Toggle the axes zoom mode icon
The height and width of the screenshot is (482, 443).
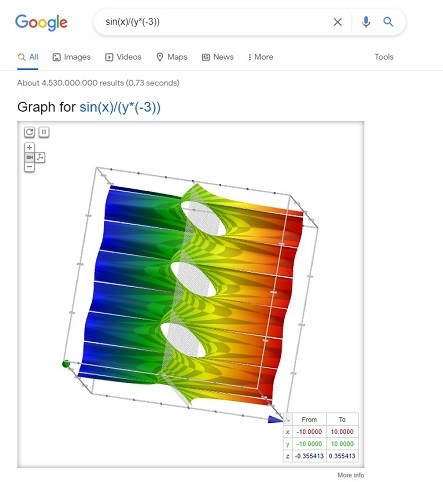[40, 157]
